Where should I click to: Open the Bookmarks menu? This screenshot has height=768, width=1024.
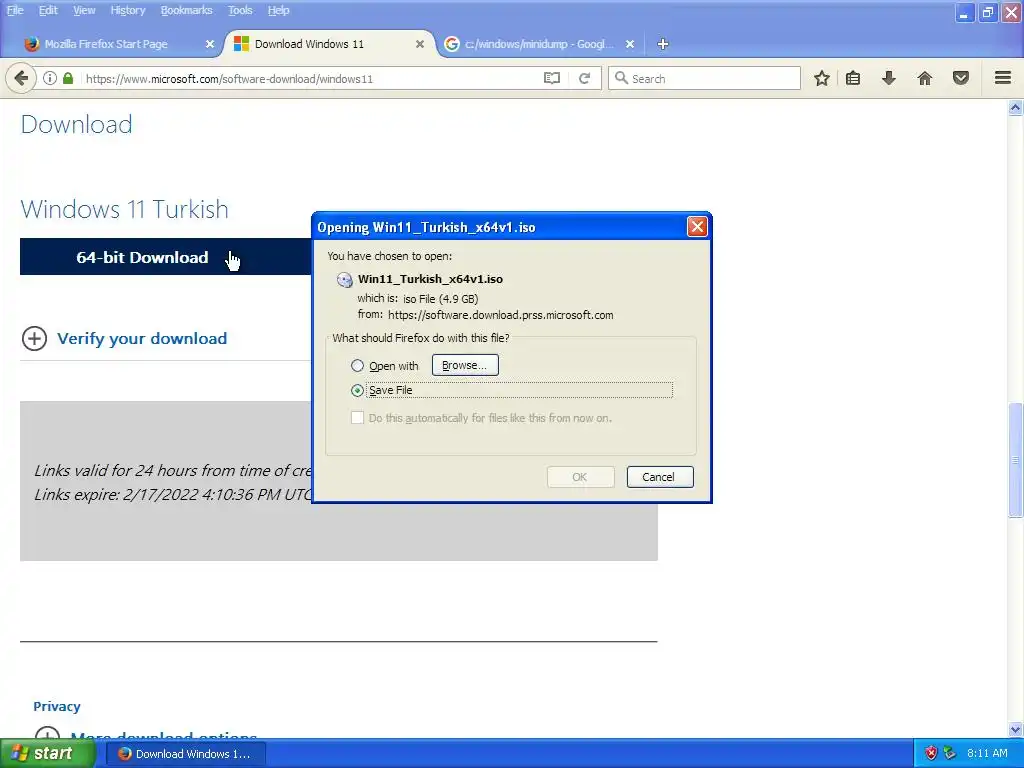(186, 10)
